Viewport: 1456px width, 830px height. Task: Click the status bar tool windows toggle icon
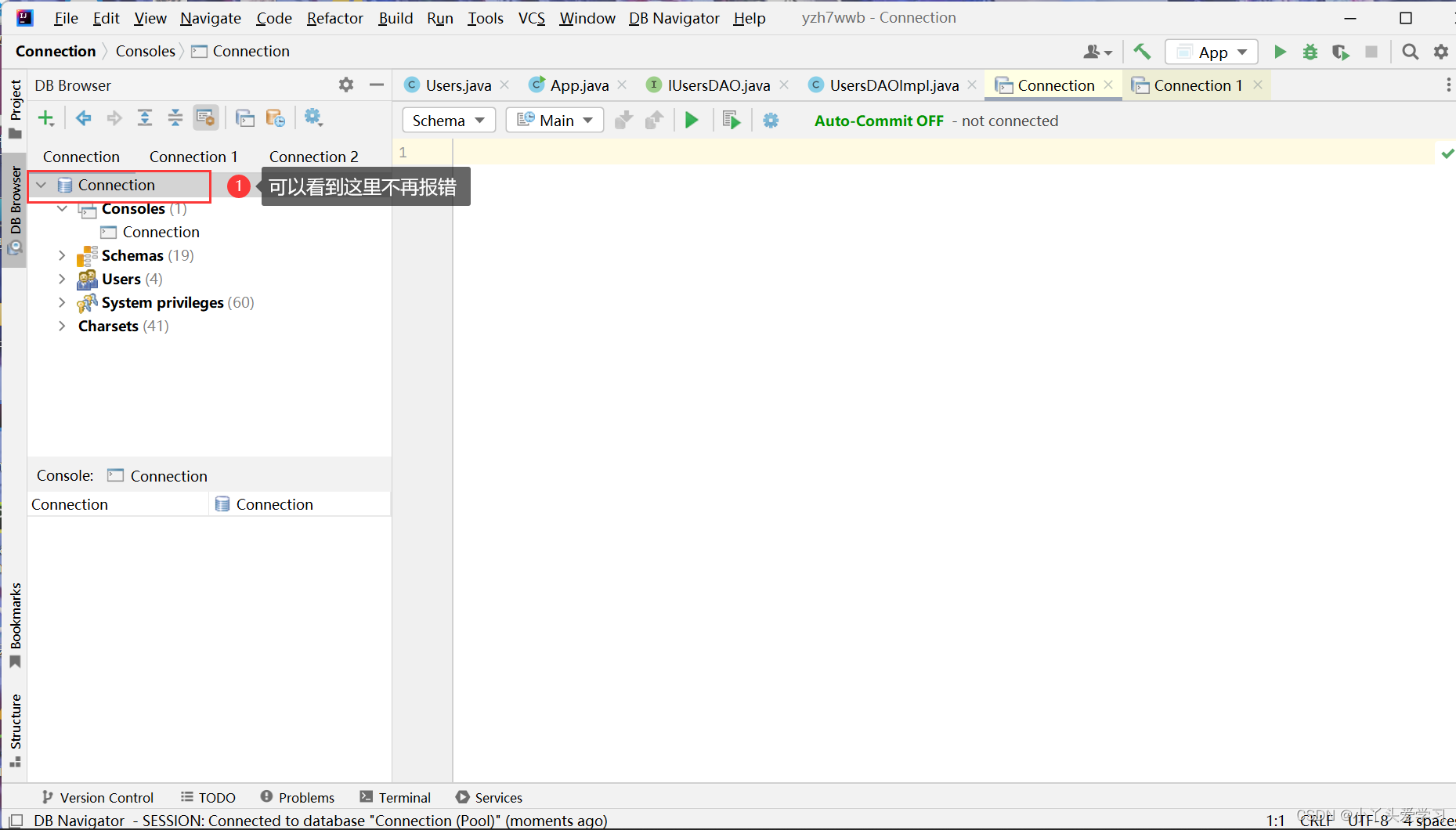click(16, 821)
